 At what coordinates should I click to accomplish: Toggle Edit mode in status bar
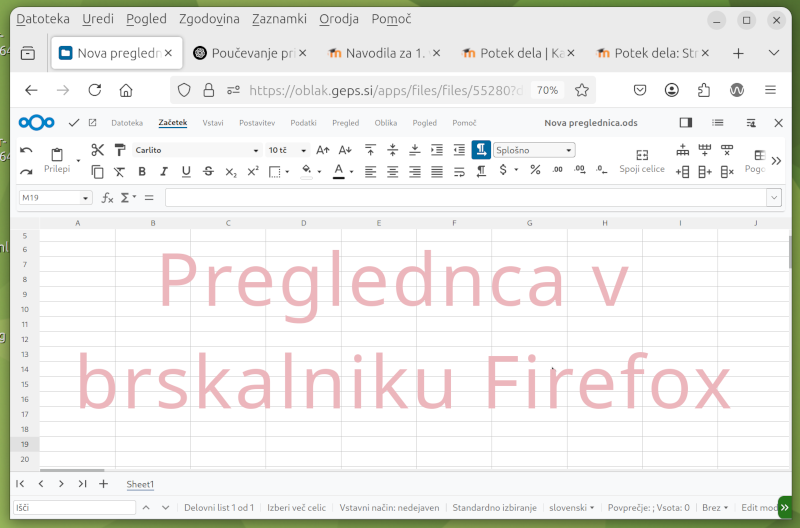coord(759,508)
